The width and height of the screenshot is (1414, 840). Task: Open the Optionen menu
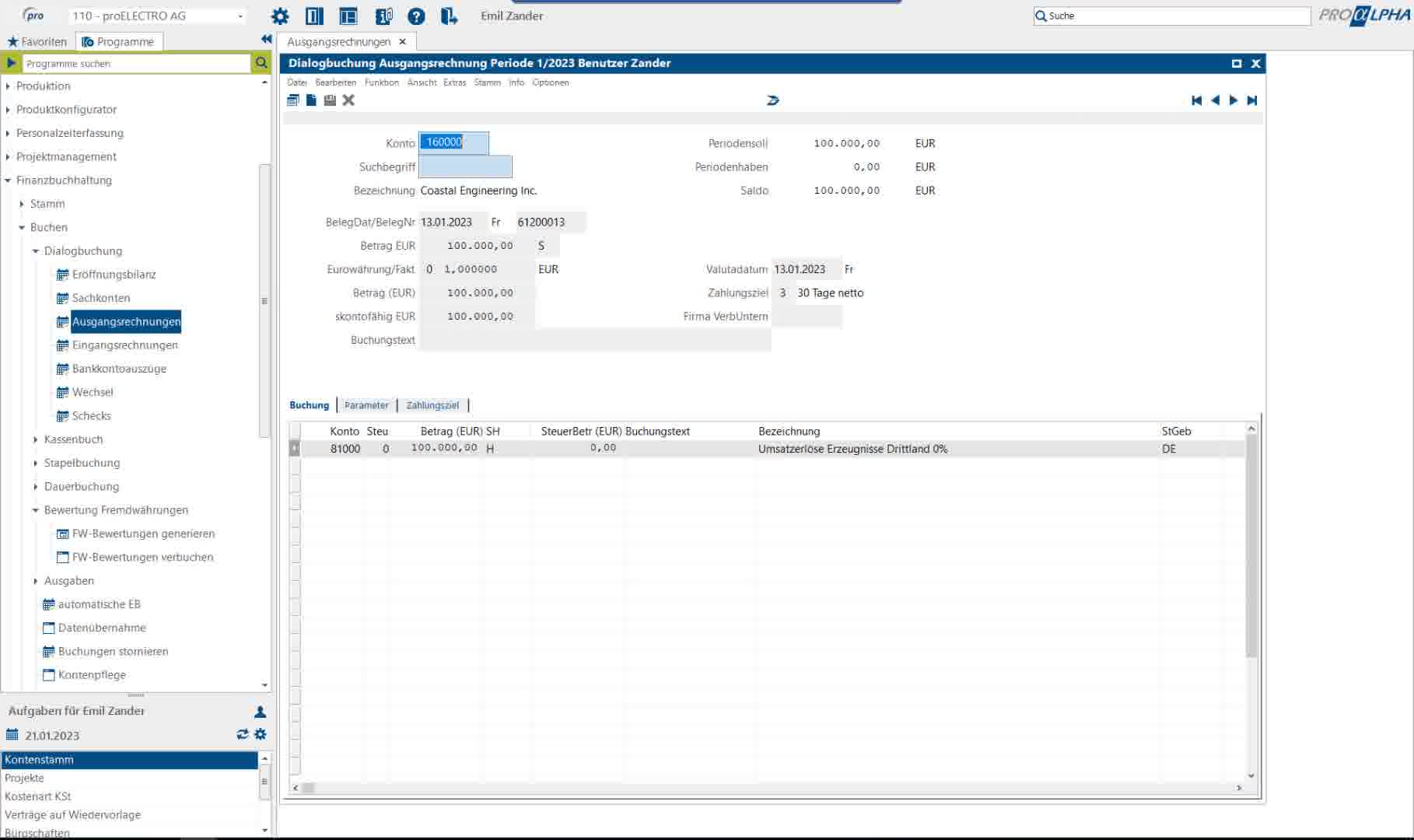click(x=551, y=82)
